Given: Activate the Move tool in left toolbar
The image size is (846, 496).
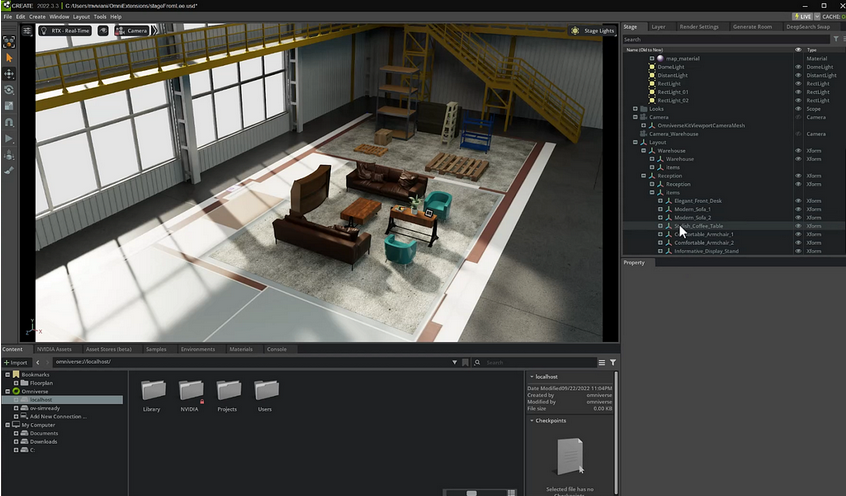Looking at the screenshot, I should coord(9,73).
